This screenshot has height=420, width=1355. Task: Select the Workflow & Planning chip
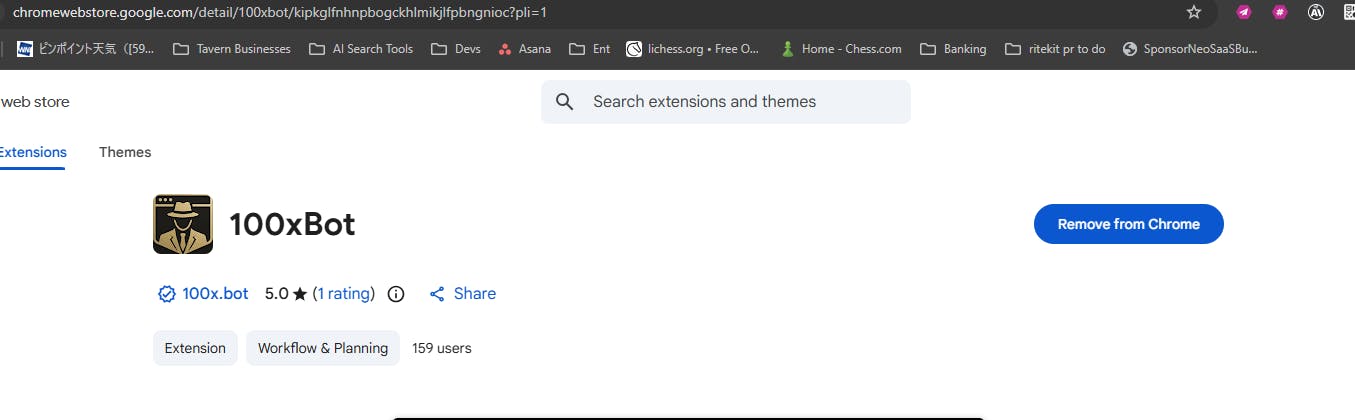(323, 348)
